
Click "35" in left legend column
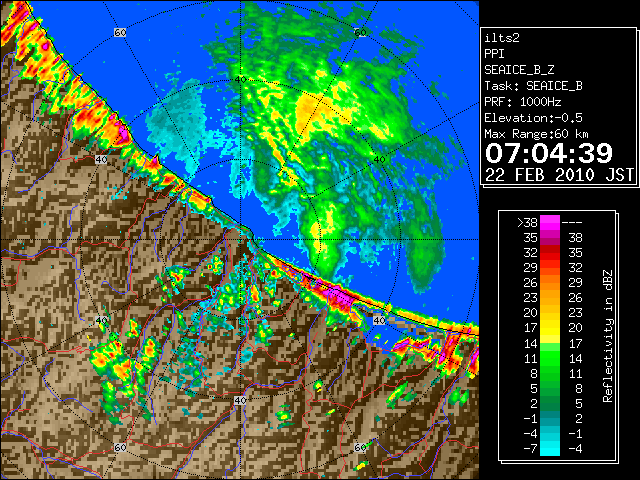coord(531,238)
